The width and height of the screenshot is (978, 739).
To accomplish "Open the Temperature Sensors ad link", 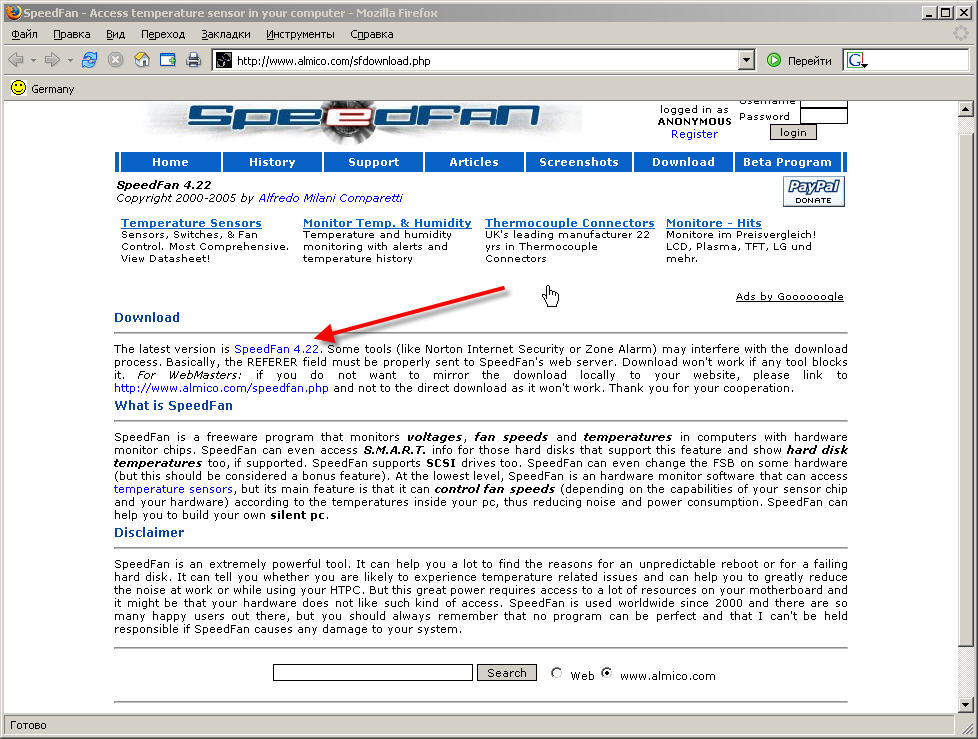I will (x=191, y=223).
